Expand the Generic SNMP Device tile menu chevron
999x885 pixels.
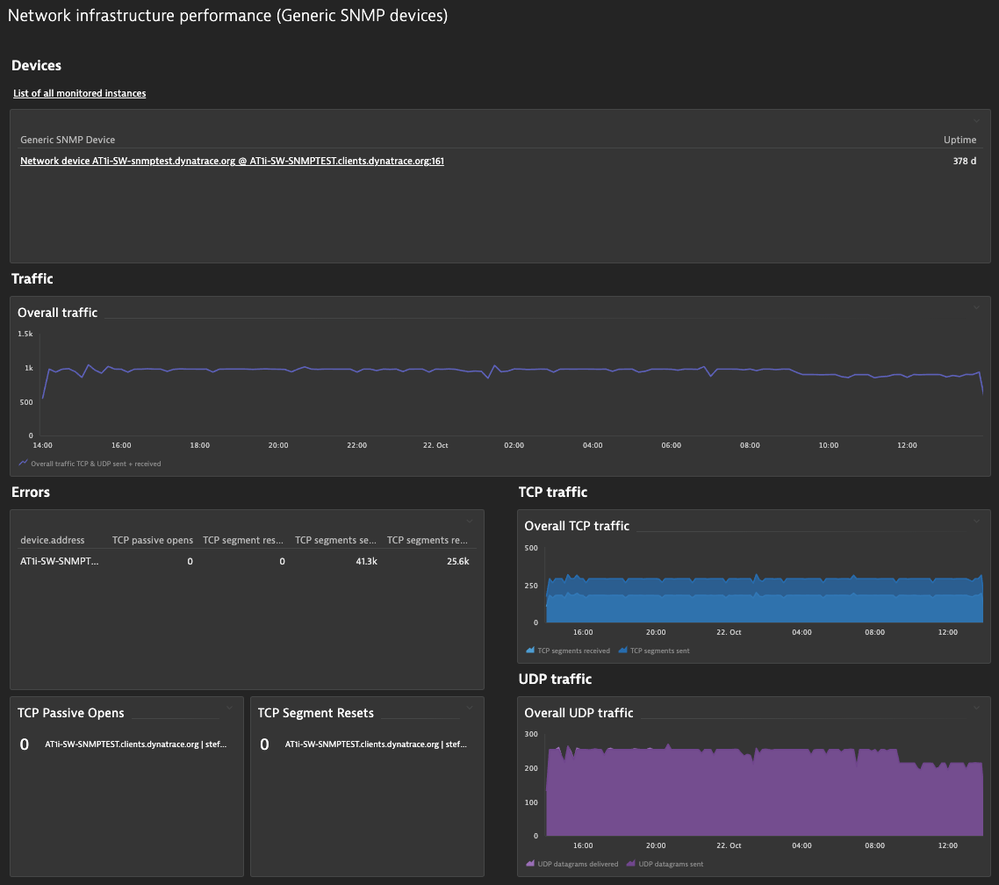tap(977, 121)
